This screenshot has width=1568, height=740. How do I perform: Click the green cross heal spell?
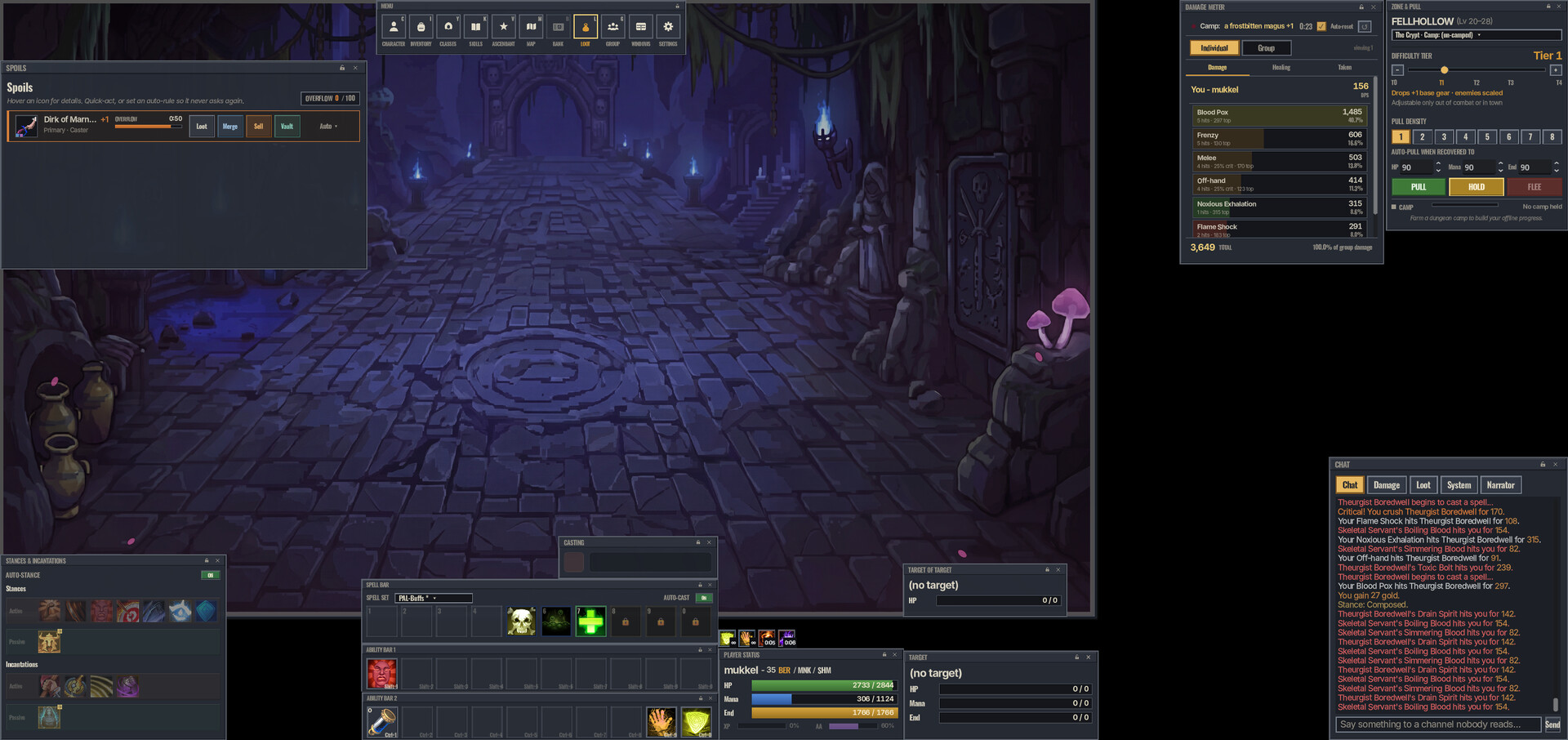[590, 622]
